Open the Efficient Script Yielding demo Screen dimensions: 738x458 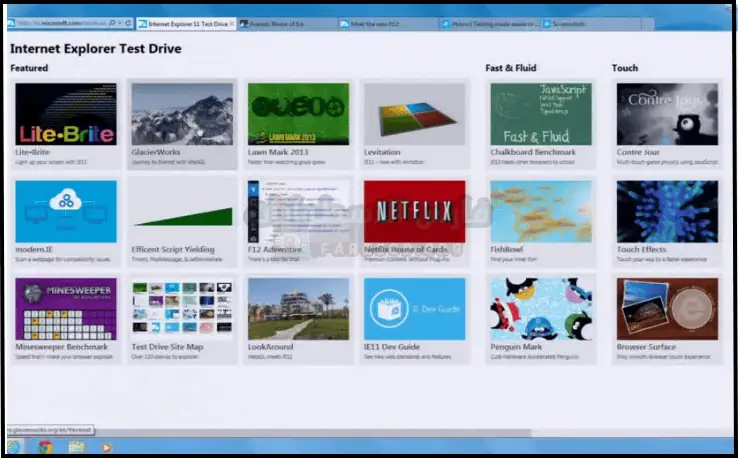[x=182, y=211]
